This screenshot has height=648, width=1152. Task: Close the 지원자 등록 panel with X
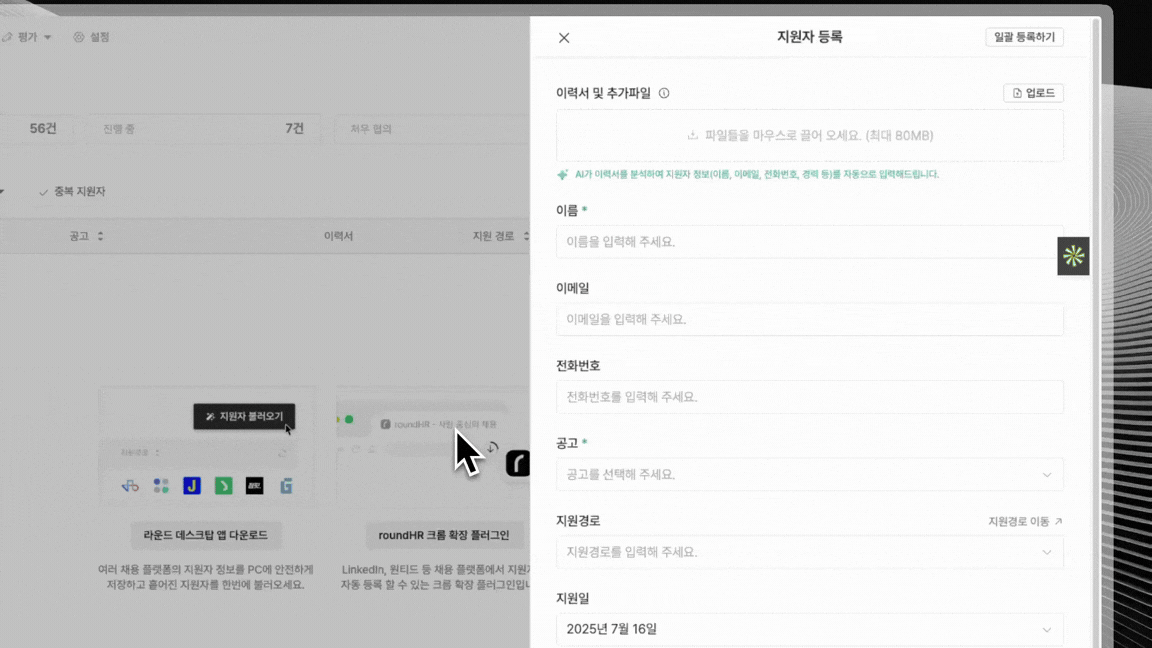[x=564, y=38]
